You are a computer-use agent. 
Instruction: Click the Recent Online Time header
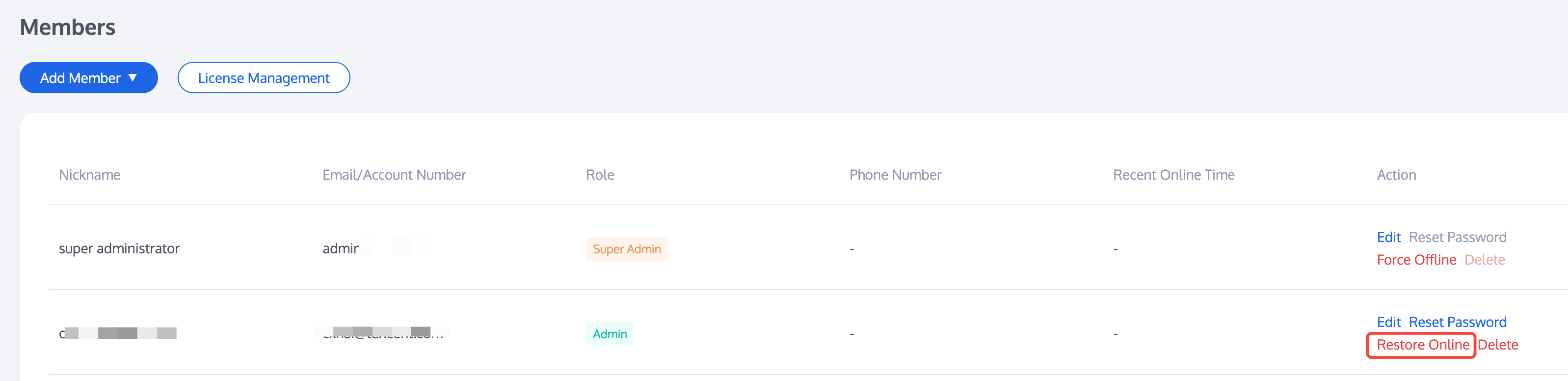tap(1173, 175)
